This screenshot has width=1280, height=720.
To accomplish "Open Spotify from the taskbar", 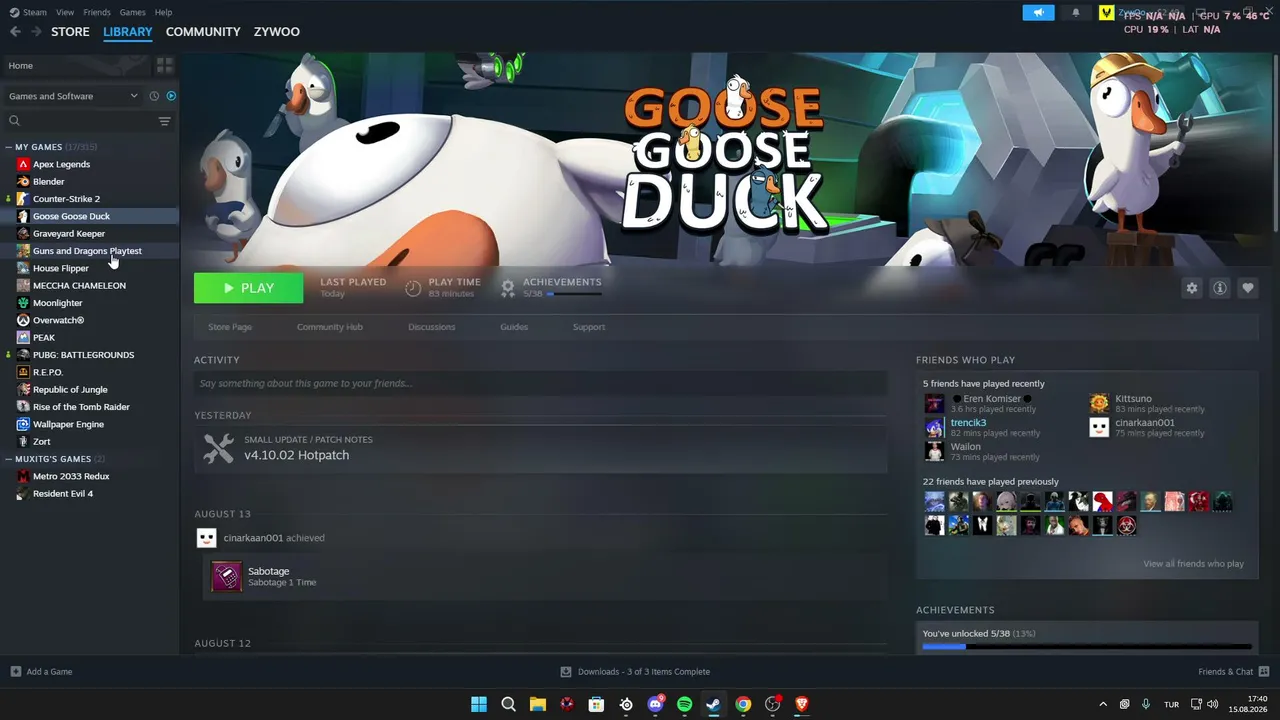I will coord(685,704).
